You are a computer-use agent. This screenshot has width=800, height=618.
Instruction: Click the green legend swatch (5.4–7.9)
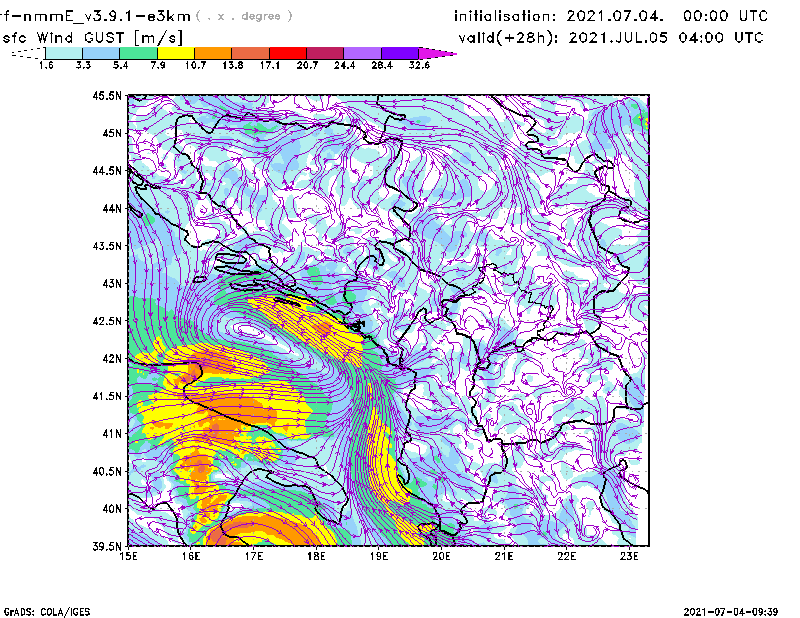pos(138,53)
